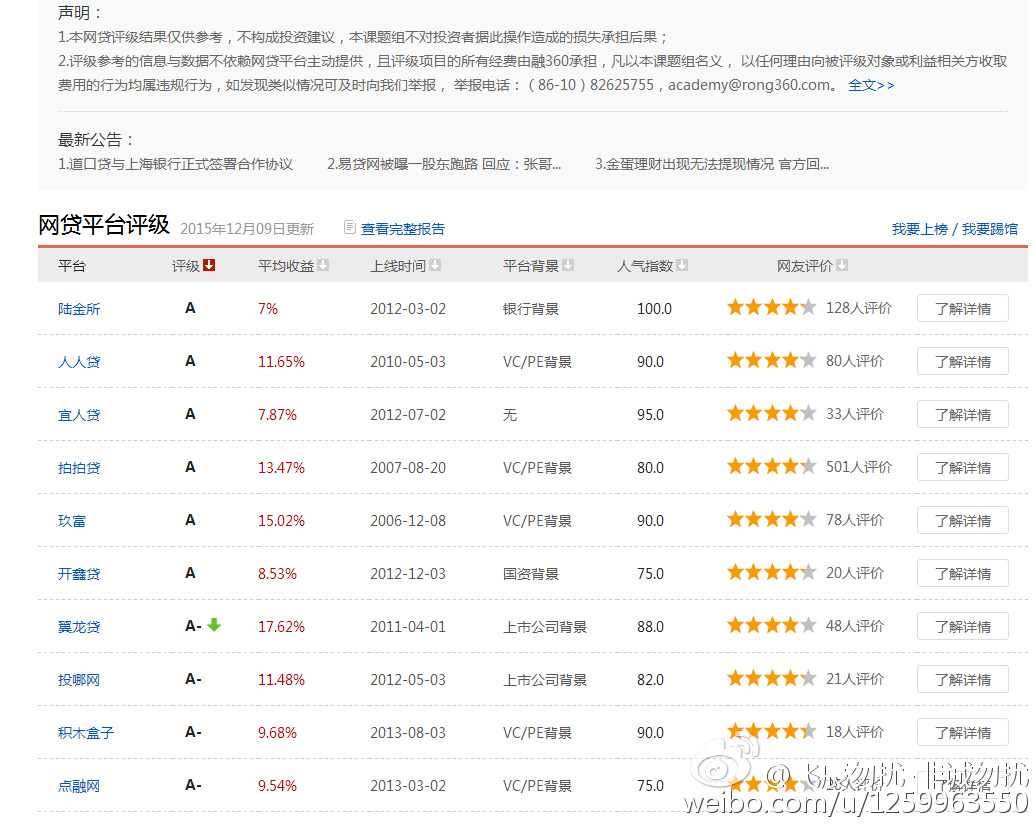Click the 2007-08-20 launch date
The width and height of the screenshot is (1035, 824).
(408, 468)
